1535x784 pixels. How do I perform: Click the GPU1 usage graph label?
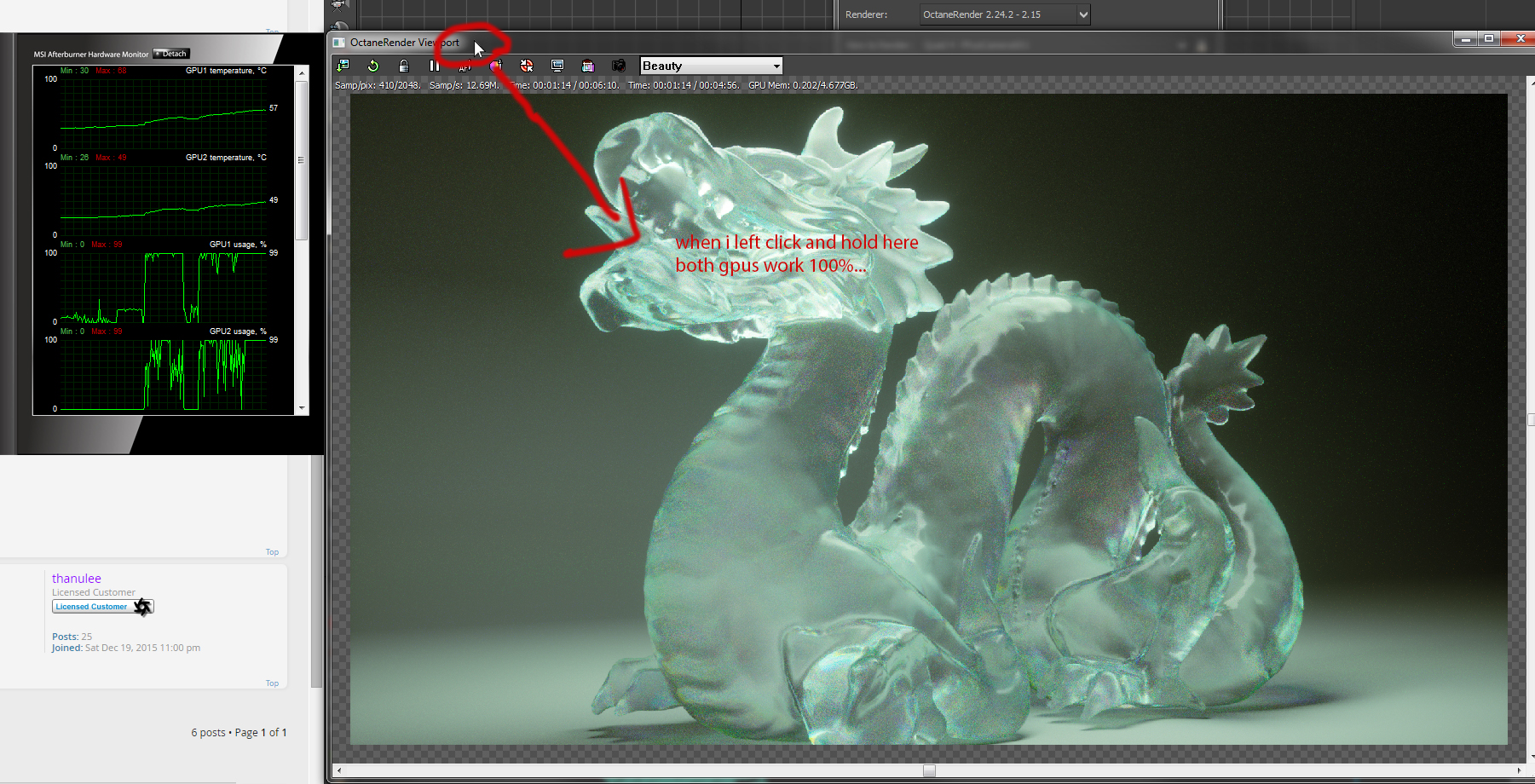click(x=238, y=245)
